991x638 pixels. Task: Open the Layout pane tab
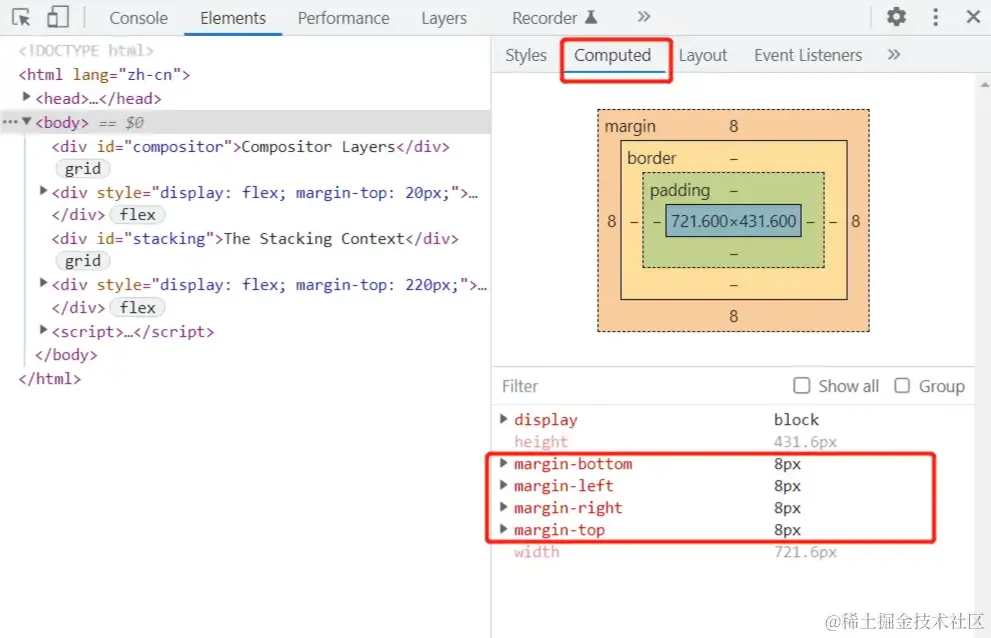pos(703,56)
